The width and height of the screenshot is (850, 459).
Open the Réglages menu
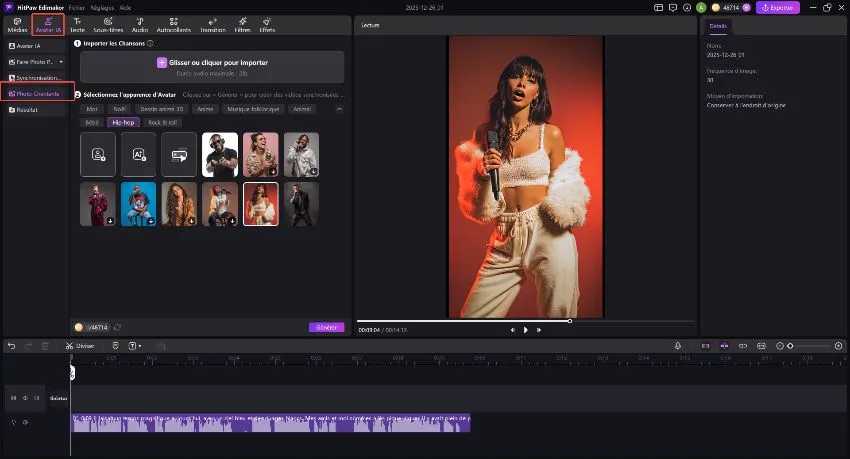click(102, 8)
